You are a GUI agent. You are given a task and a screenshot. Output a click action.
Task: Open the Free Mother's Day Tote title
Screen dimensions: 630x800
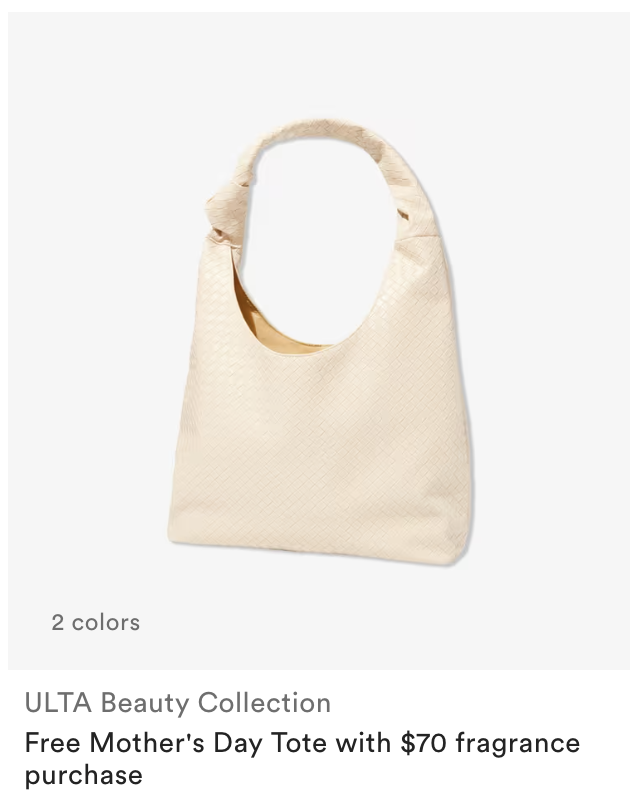tap(302, 758)
